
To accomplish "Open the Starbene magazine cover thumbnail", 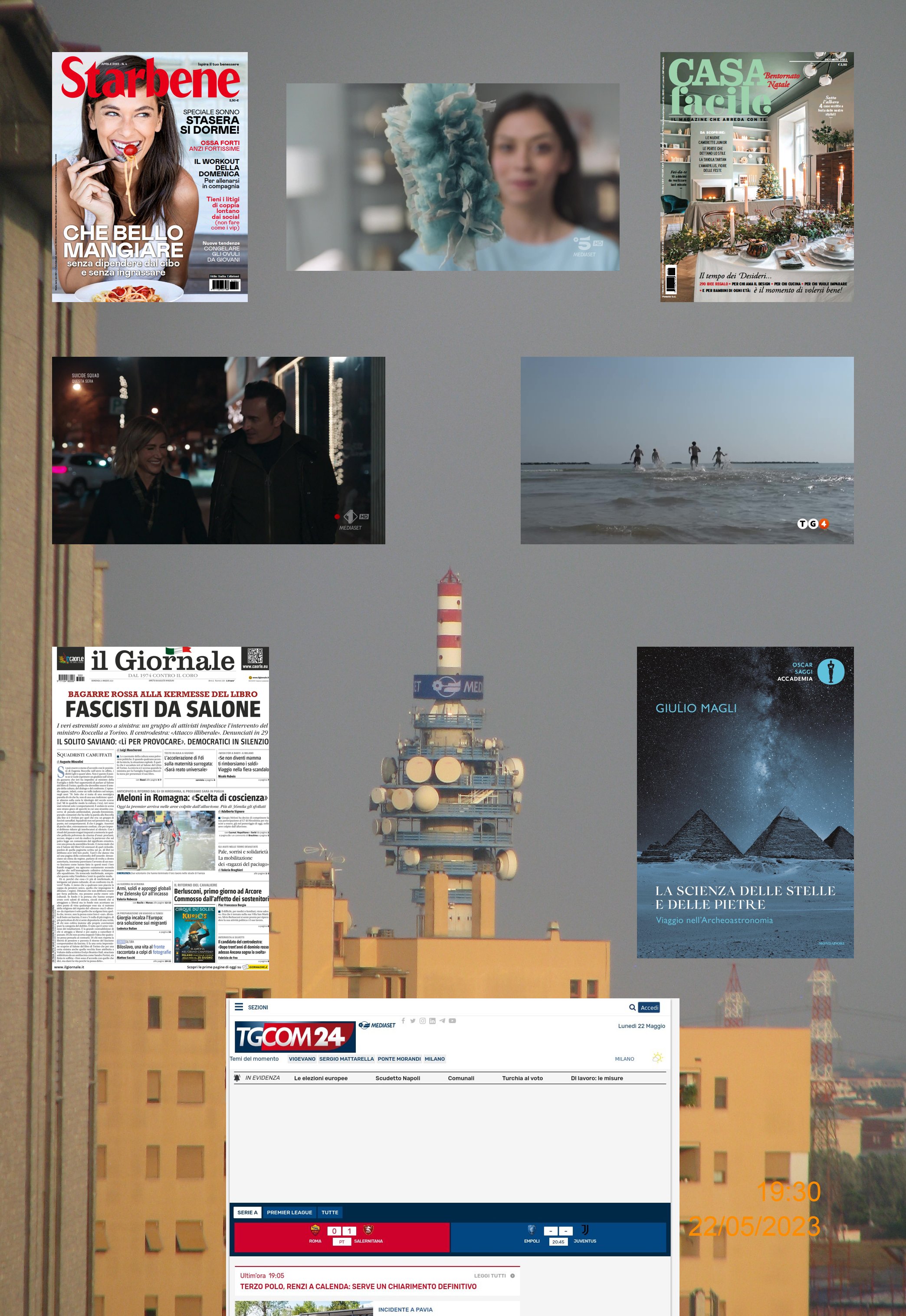I will (x=150, y=177).
